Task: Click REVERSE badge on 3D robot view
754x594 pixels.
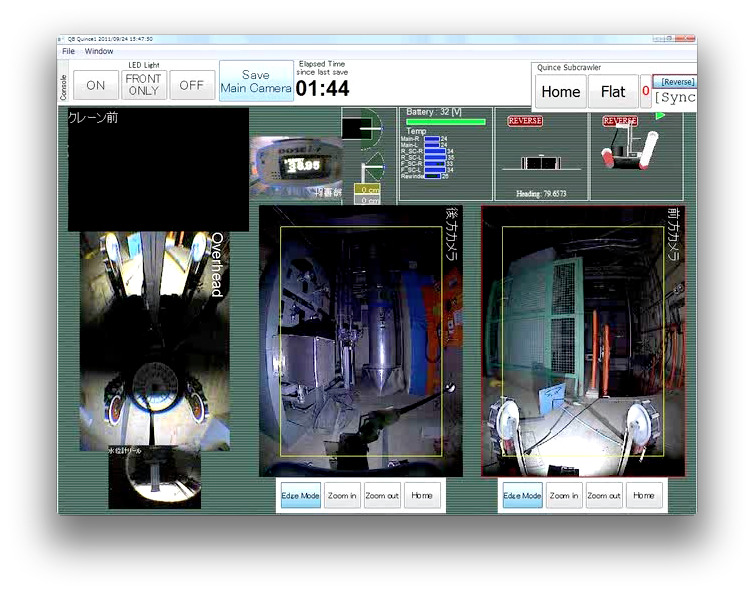Action: [619, 121]
